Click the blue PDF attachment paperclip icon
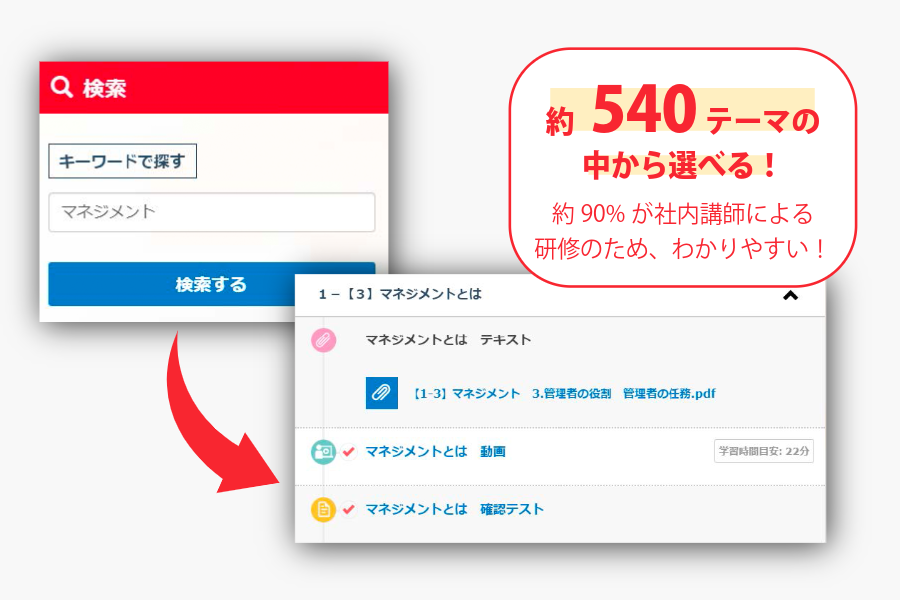Image resolution: width=900 pixels, height=600 pixels. (382, 393)
